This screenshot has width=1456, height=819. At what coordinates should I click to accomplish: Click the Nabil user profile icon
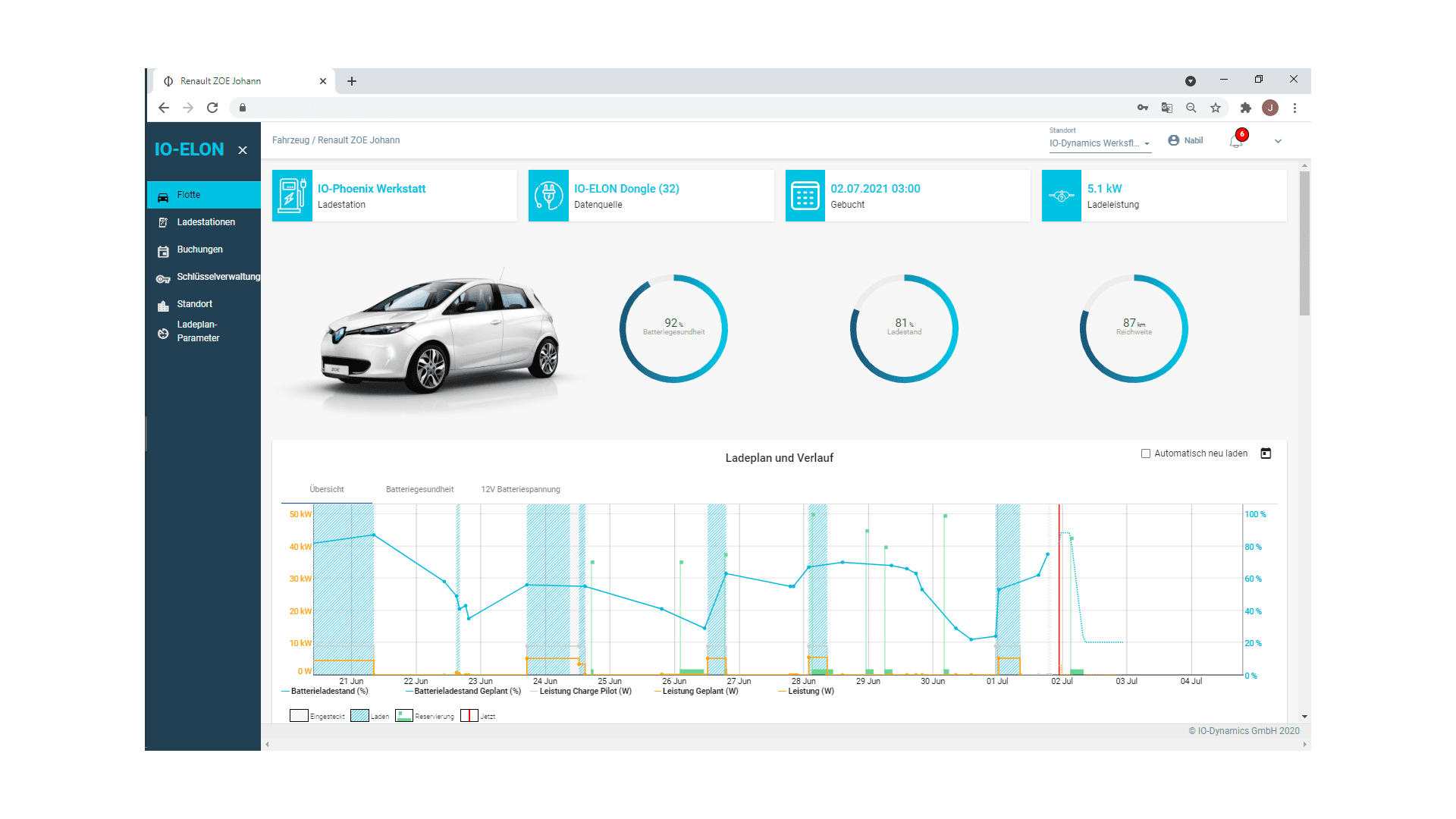[1174, 140]
